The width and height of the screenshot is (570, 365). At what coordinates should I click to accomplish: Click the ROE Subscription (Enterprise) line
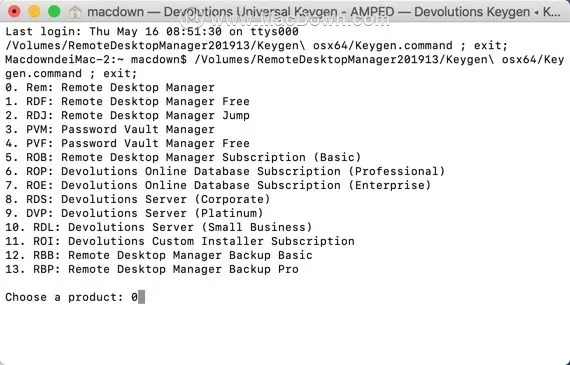(x=218, y=185)
